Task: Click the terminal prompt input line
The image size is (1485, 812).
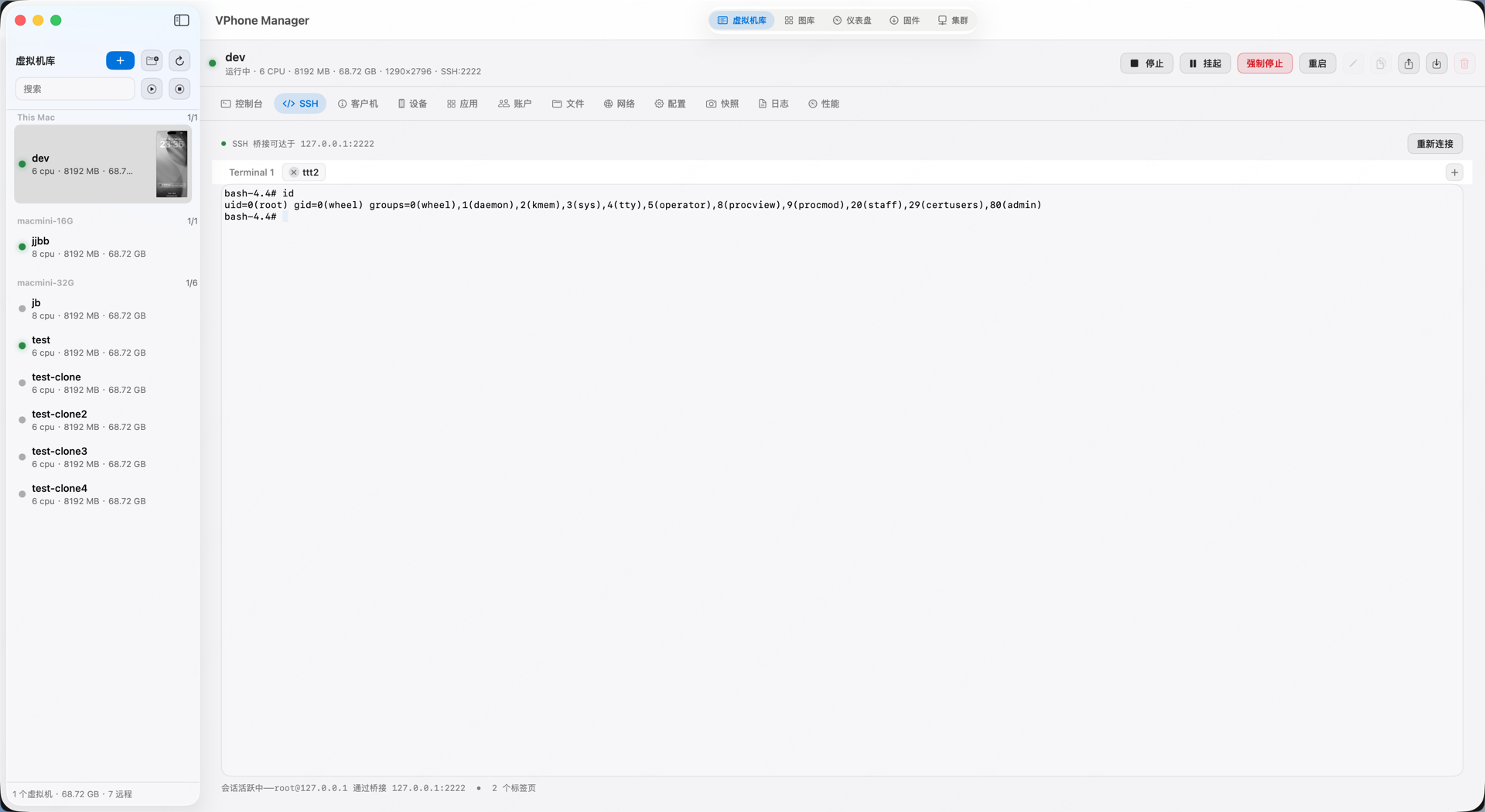Action: click(x=256, y=217)
